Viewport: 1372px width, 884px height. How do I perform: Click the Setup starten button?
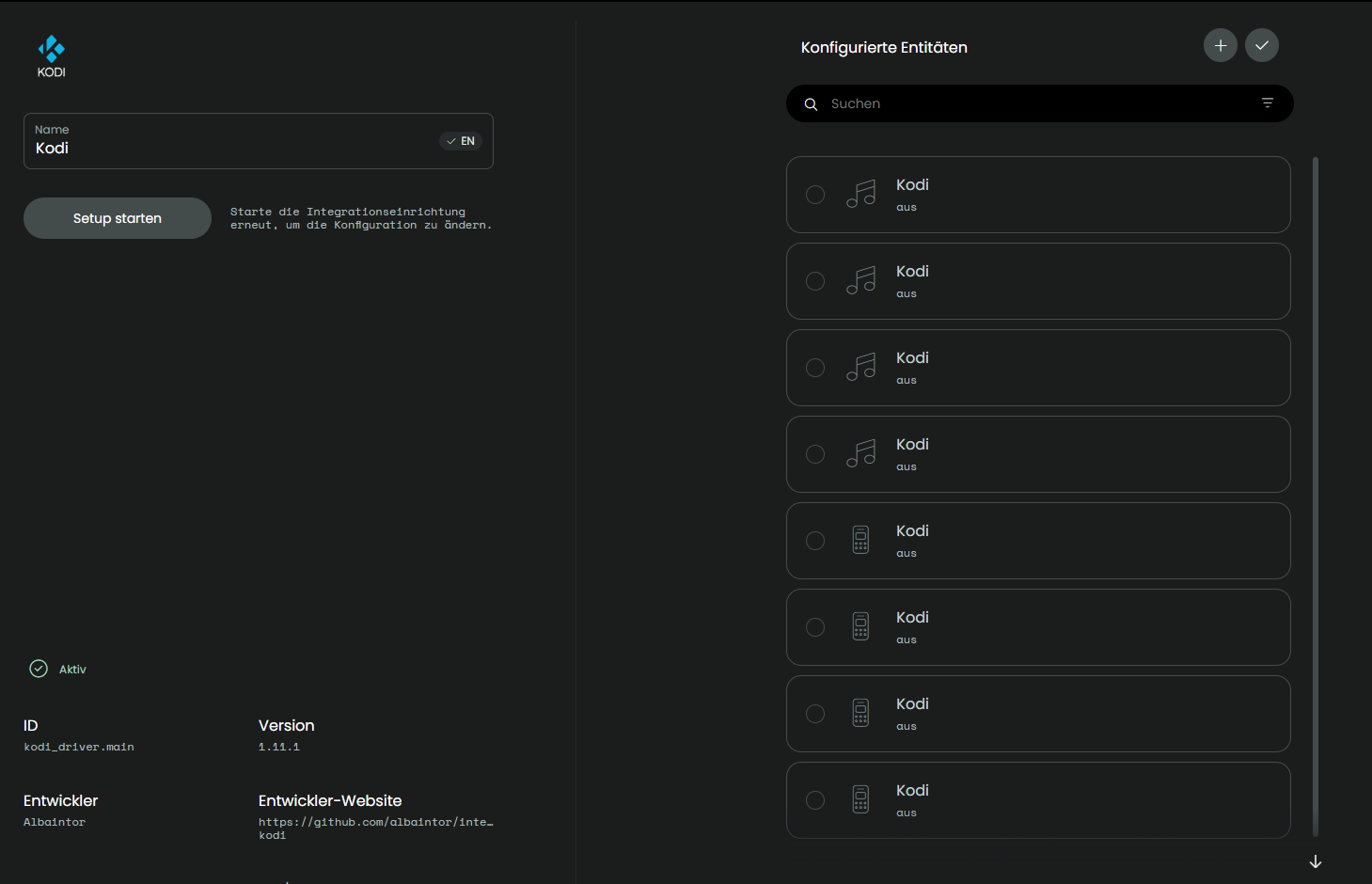[118, 218]
